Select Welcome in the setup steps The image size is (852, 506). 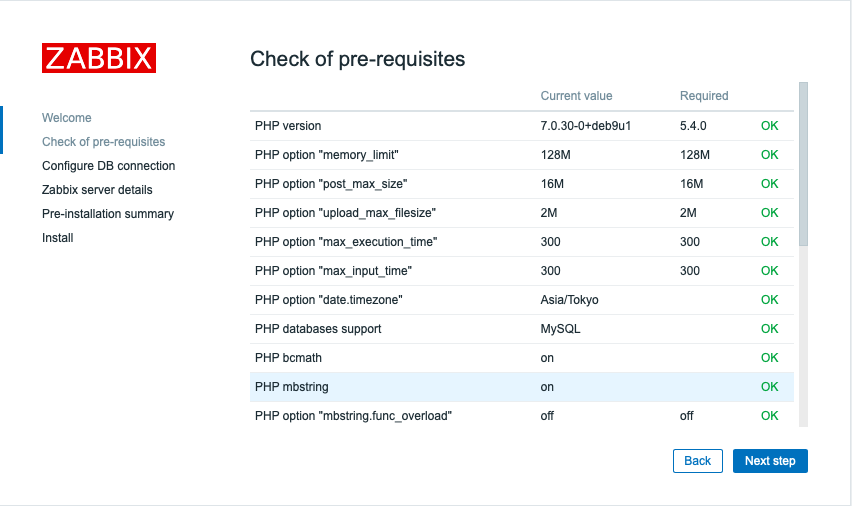(x=67, y=118)
